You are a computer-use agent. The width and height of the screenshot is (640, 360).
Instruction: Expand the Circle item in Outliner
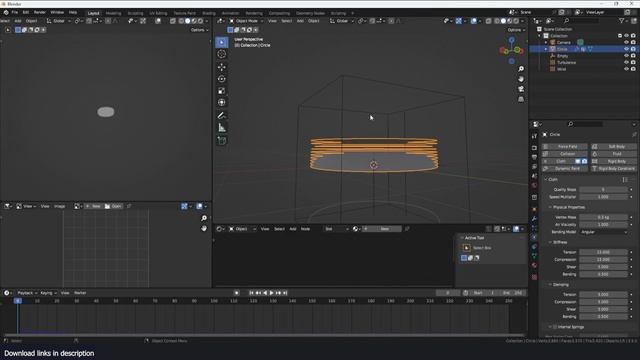(546, 49)
